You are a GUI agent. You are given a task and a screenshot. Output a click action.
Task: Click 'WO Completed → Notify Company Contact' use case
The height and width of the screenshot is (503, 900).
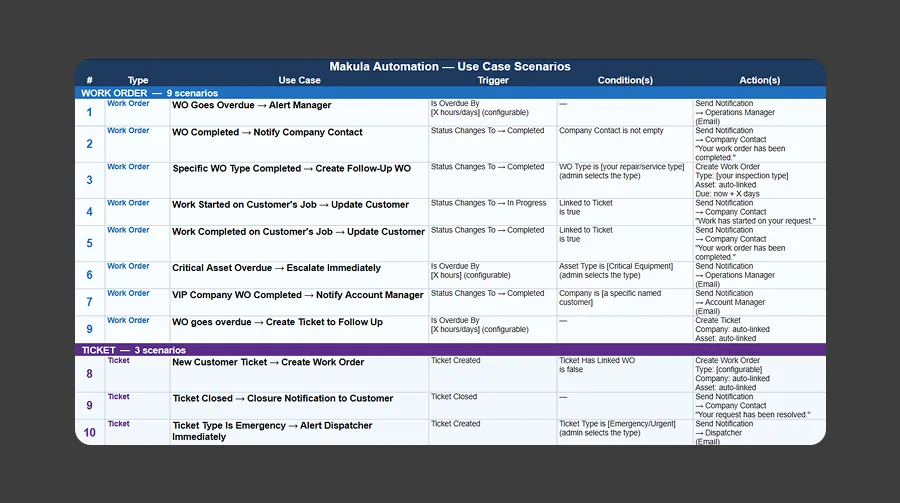267,132
